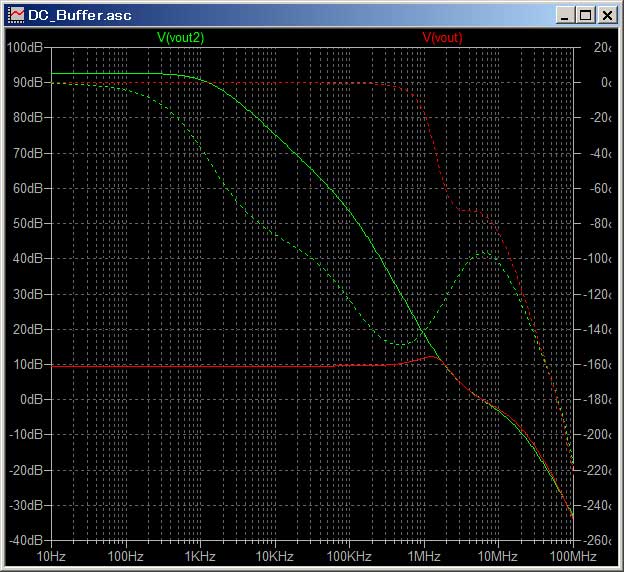
Task: Click the 10MHz frequency axis label
Action: (497, 556)
